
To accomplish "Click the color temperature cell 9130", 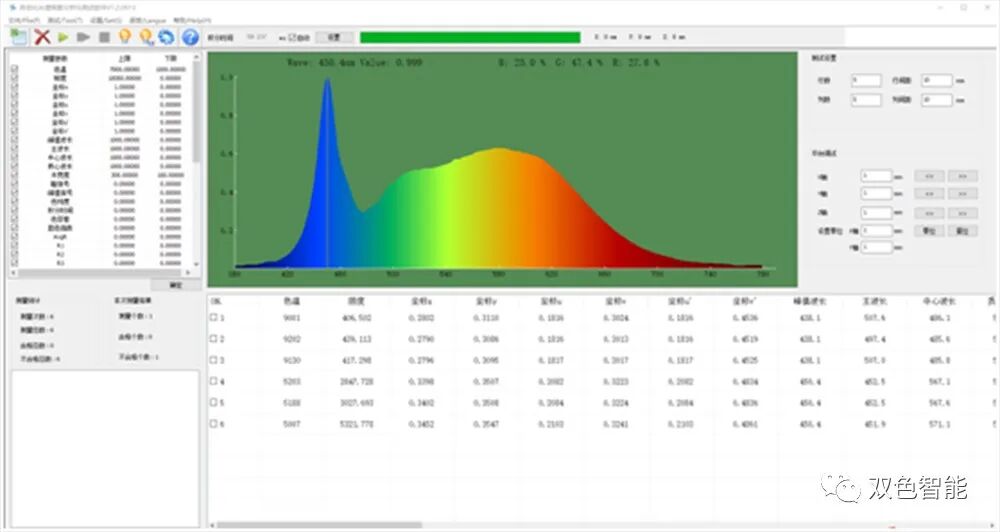I will pyautogui.click(x=291, y=360).
